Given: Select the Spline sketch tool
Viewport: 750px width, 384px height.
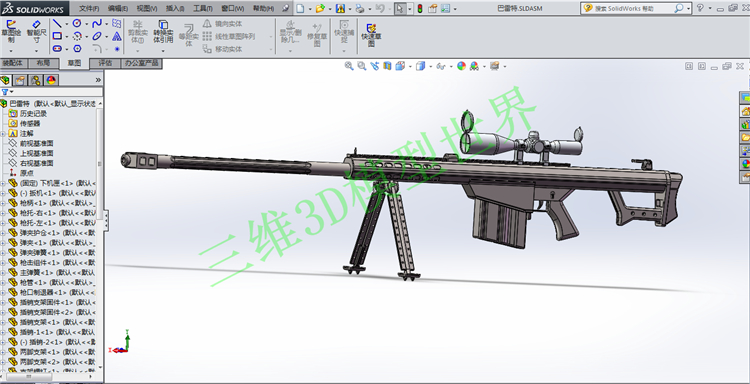Looking at the screenshot, I should (x=97, y=23).
